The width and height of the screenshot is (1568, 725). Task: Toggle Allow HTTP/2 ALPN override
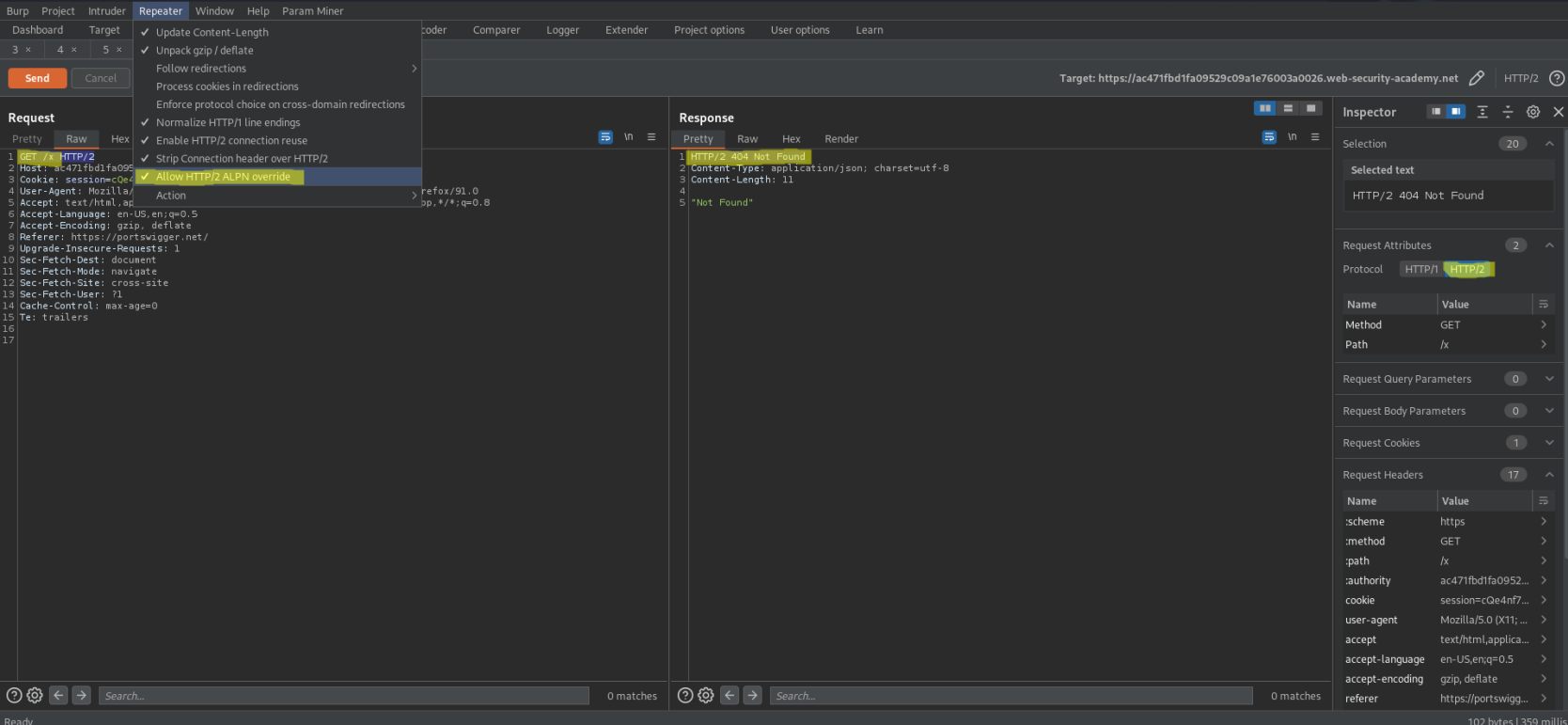277,177
